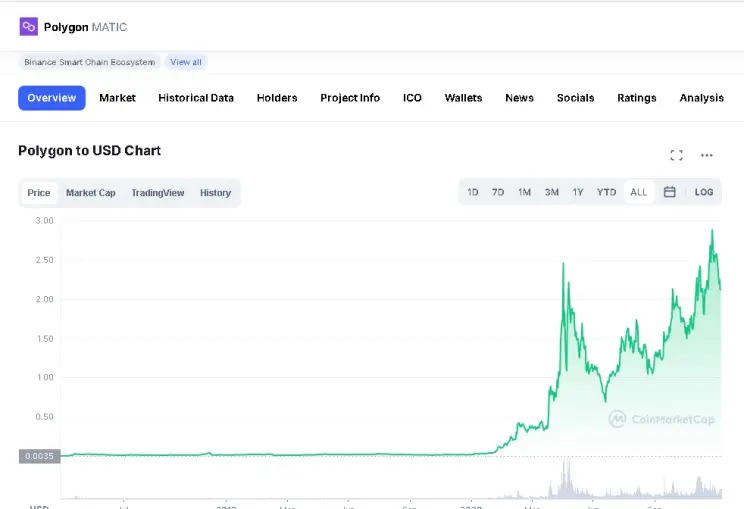Viewport: 744px width, 509px height.
Task: Open the calendar date range picker
Action: 670,192
